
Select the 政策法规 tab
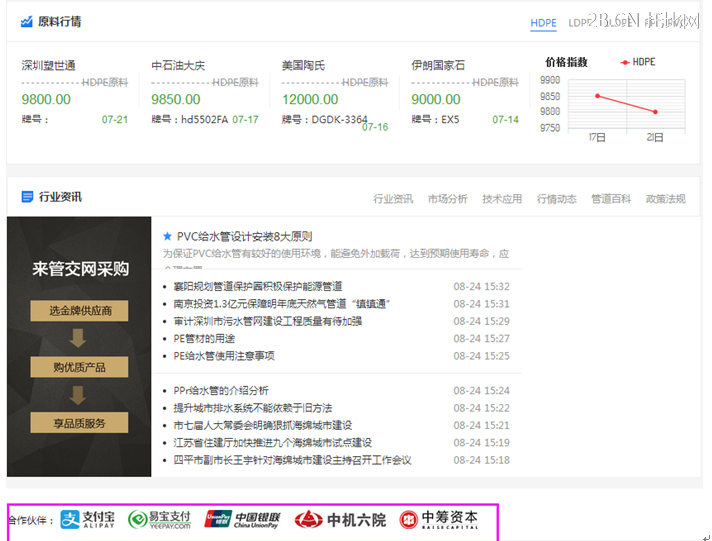pyautogui.click(x=665, y=199)
